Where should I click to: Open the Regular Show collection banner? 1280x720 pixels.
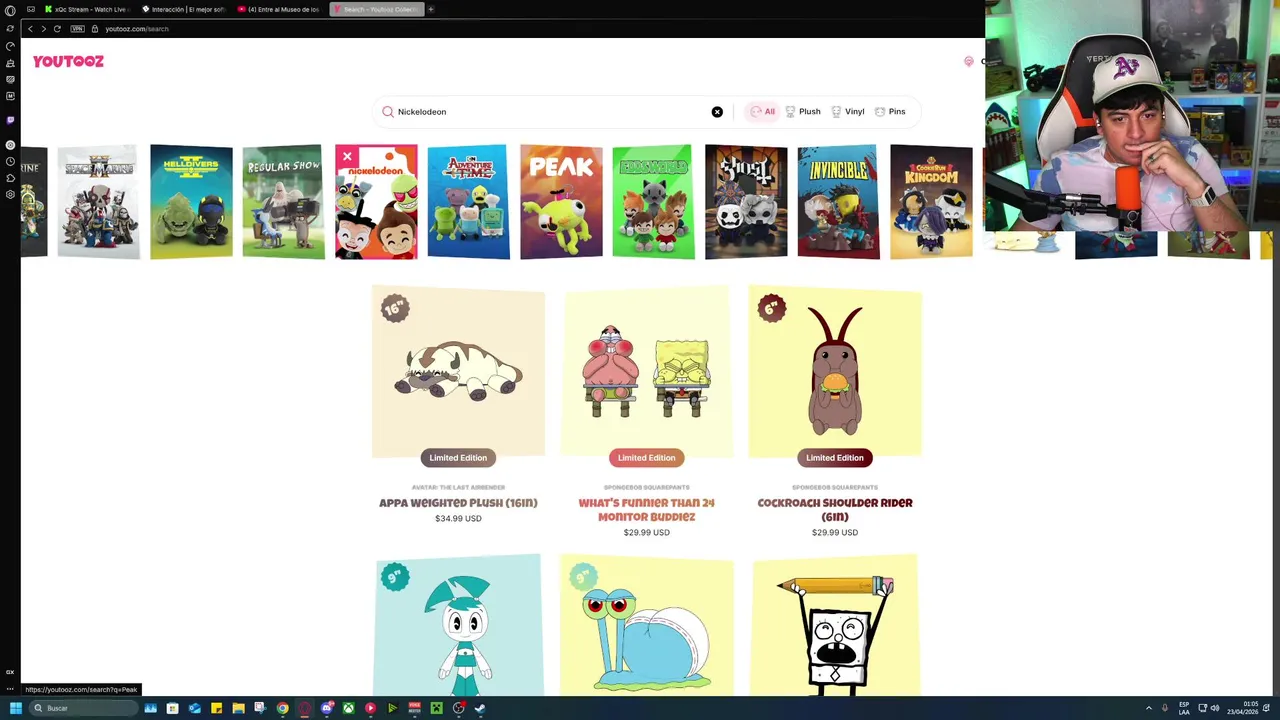(283, 202)
